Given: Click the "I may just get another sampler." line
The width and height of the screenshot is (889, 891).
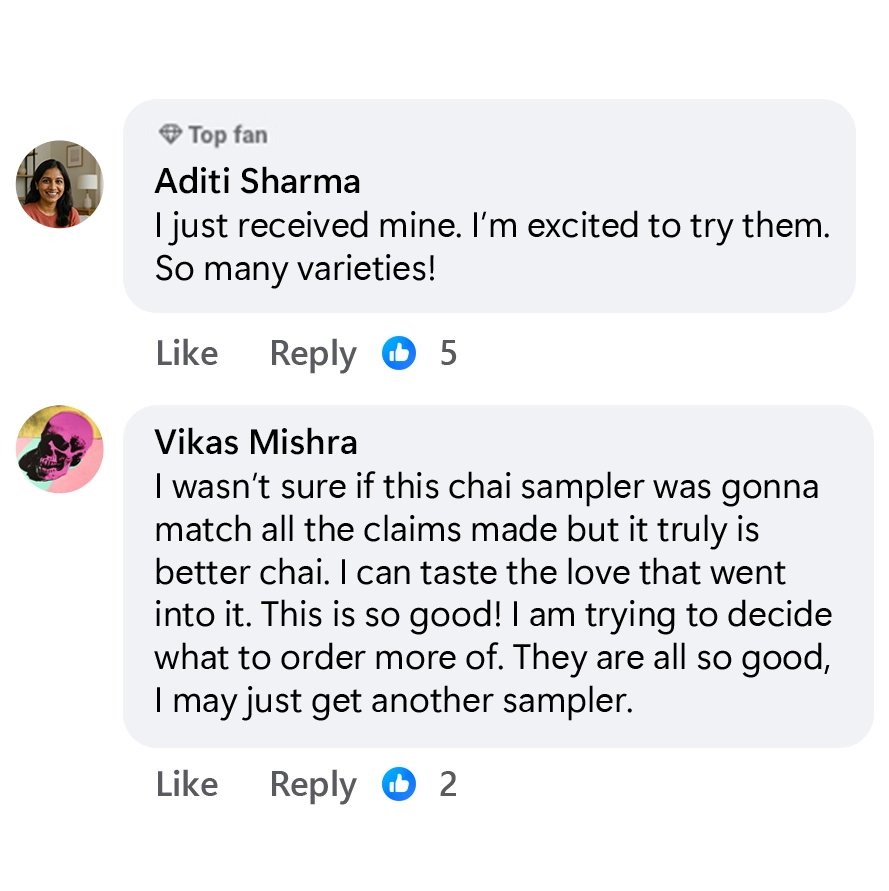Looking at the screenshot, I should coord(394,701).
